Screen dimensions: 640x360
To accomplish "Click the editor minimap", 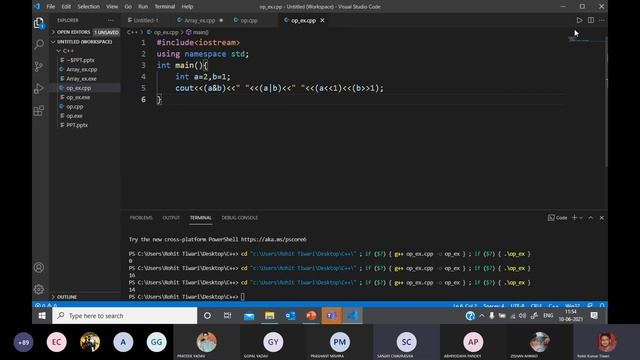I will pyautogui.click(x=586, y=40).
